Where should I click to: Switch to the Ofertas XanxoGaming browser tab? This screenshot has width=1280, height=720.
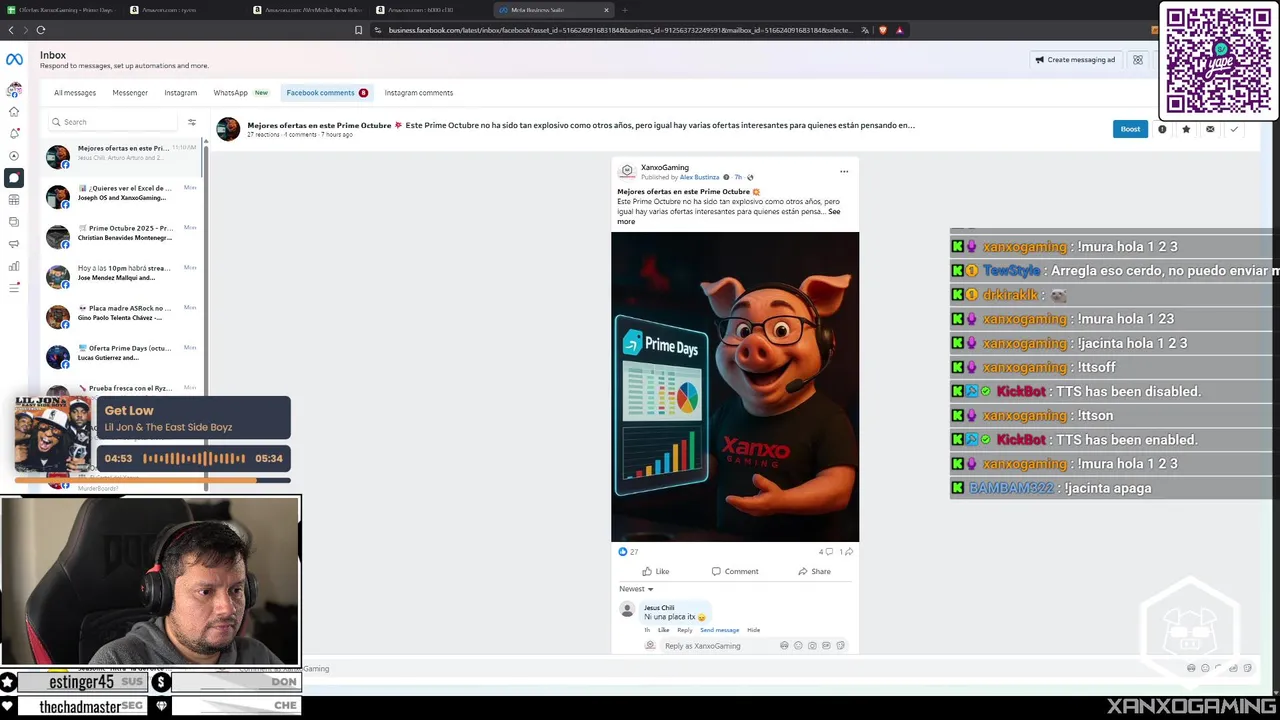[x=60, y=10]
